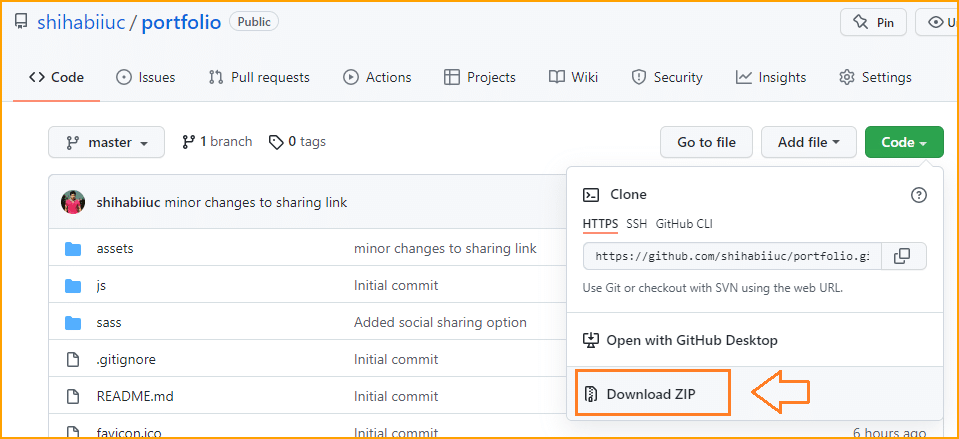Click the Code tab angle-brackets icon
This screenshot has width=959, height=439.
coord(37,78)
